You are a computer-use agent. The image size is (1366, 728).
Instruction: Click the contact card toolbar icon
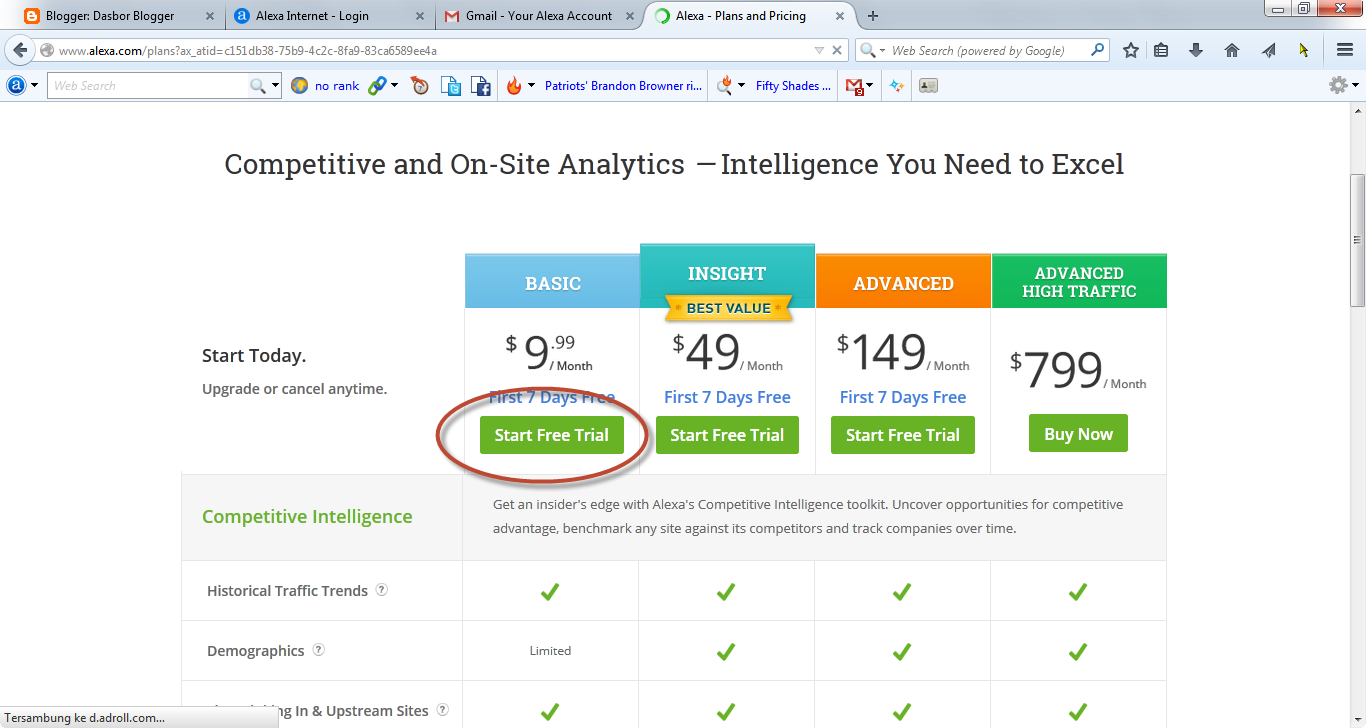[x=928, y=86]
